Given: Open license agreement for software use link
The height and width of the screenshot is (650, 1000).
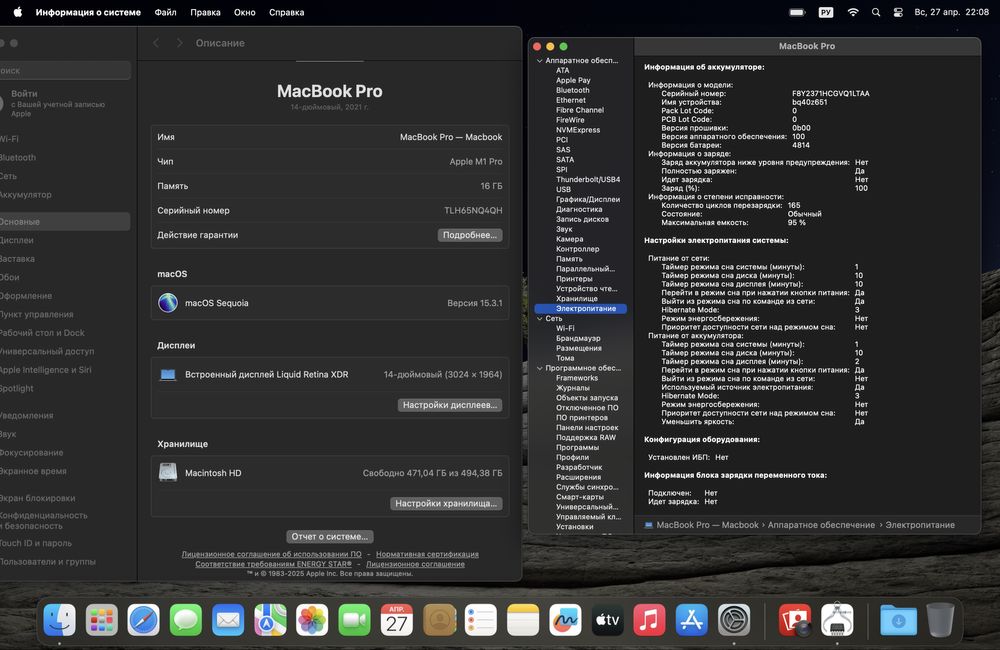Looking at the screenshot, I should (x=271, y=554).
